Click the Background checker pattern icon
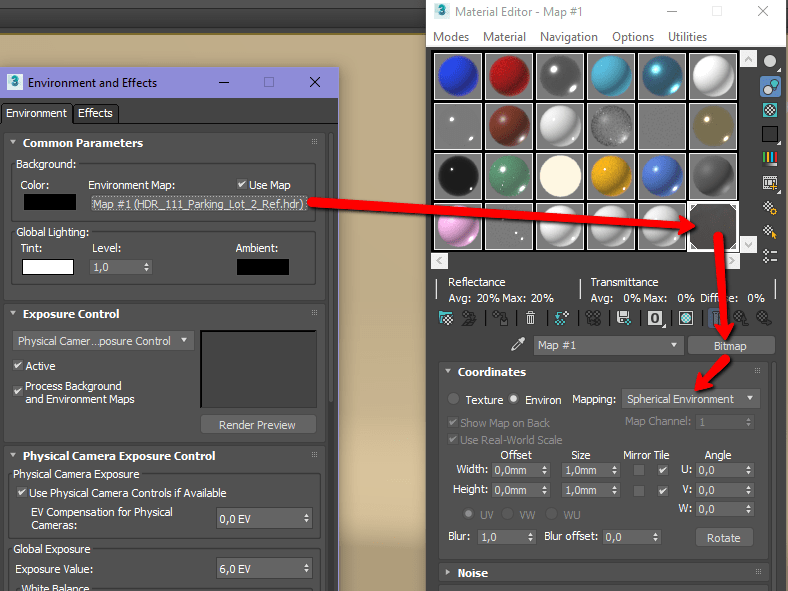The image size is (788, 591). coord(770,109)
